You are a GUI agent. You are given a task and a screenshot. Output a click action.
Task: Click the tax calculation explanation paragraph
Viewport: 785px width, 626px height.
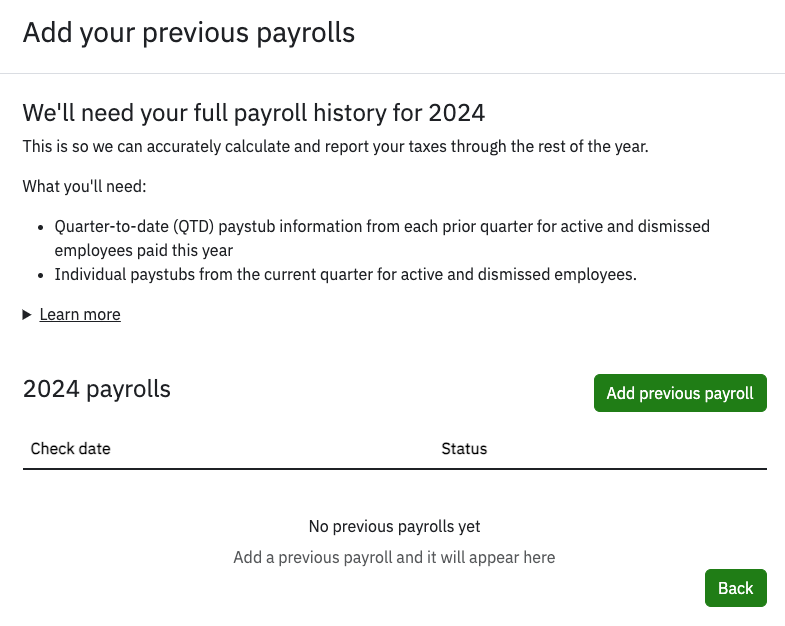tap(336, 146)
